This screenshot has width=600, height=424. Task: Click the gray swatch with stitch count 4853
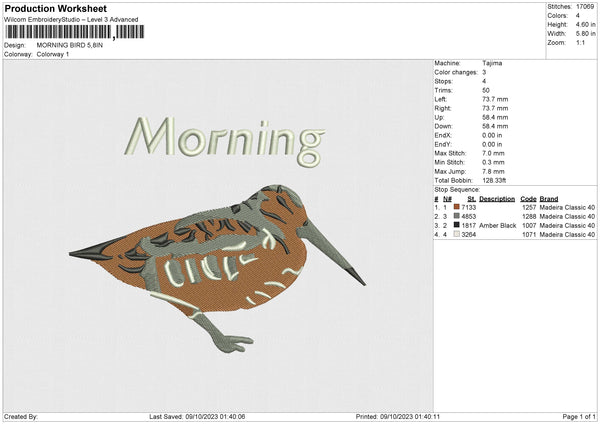click(x=457, y=216)
